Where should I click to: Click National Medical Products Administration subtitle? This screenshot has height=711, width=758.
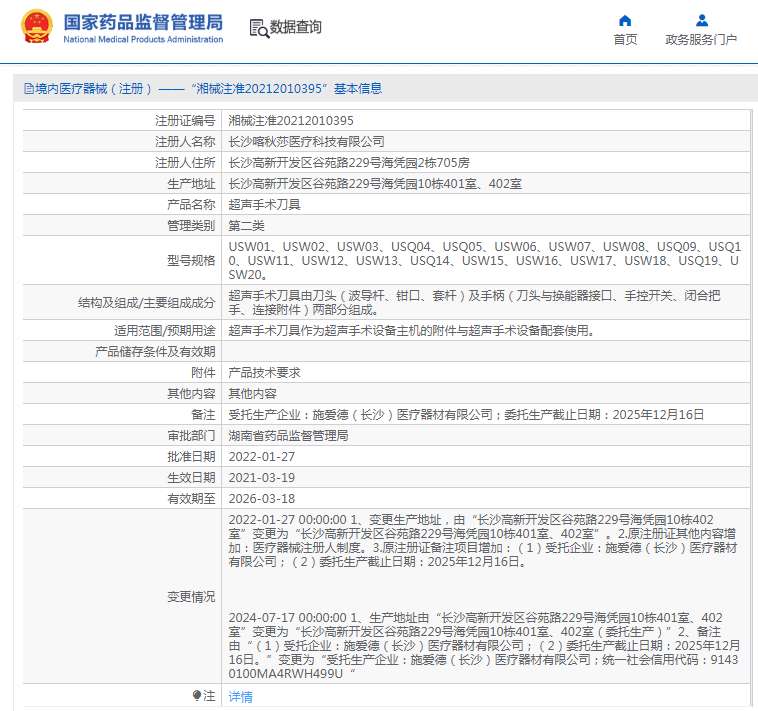pyautogui.click(x=143, y=39)
